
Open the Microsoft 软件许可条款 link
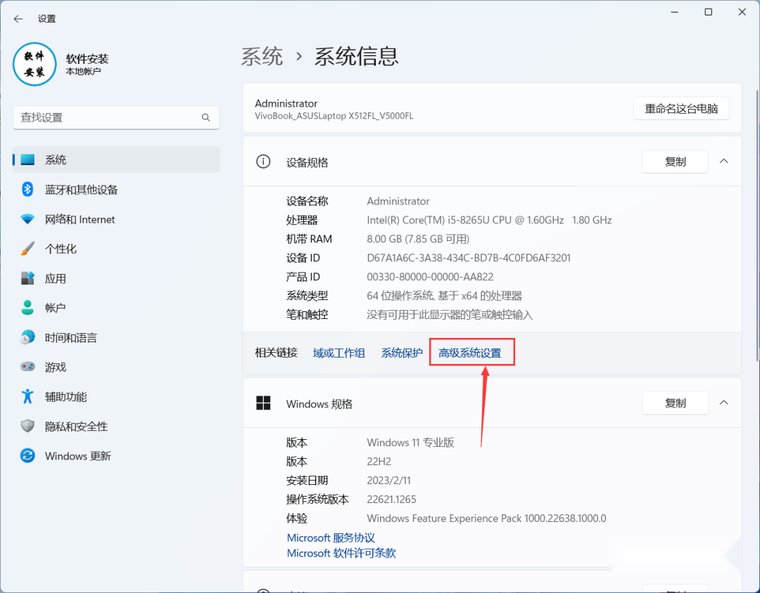341,553
